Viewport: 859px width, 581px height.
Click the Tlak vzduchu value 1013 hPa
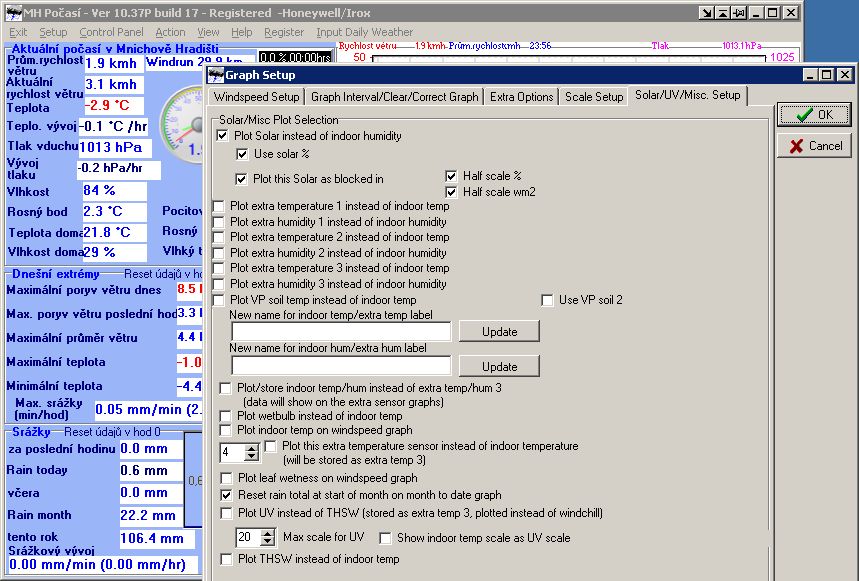115,147
